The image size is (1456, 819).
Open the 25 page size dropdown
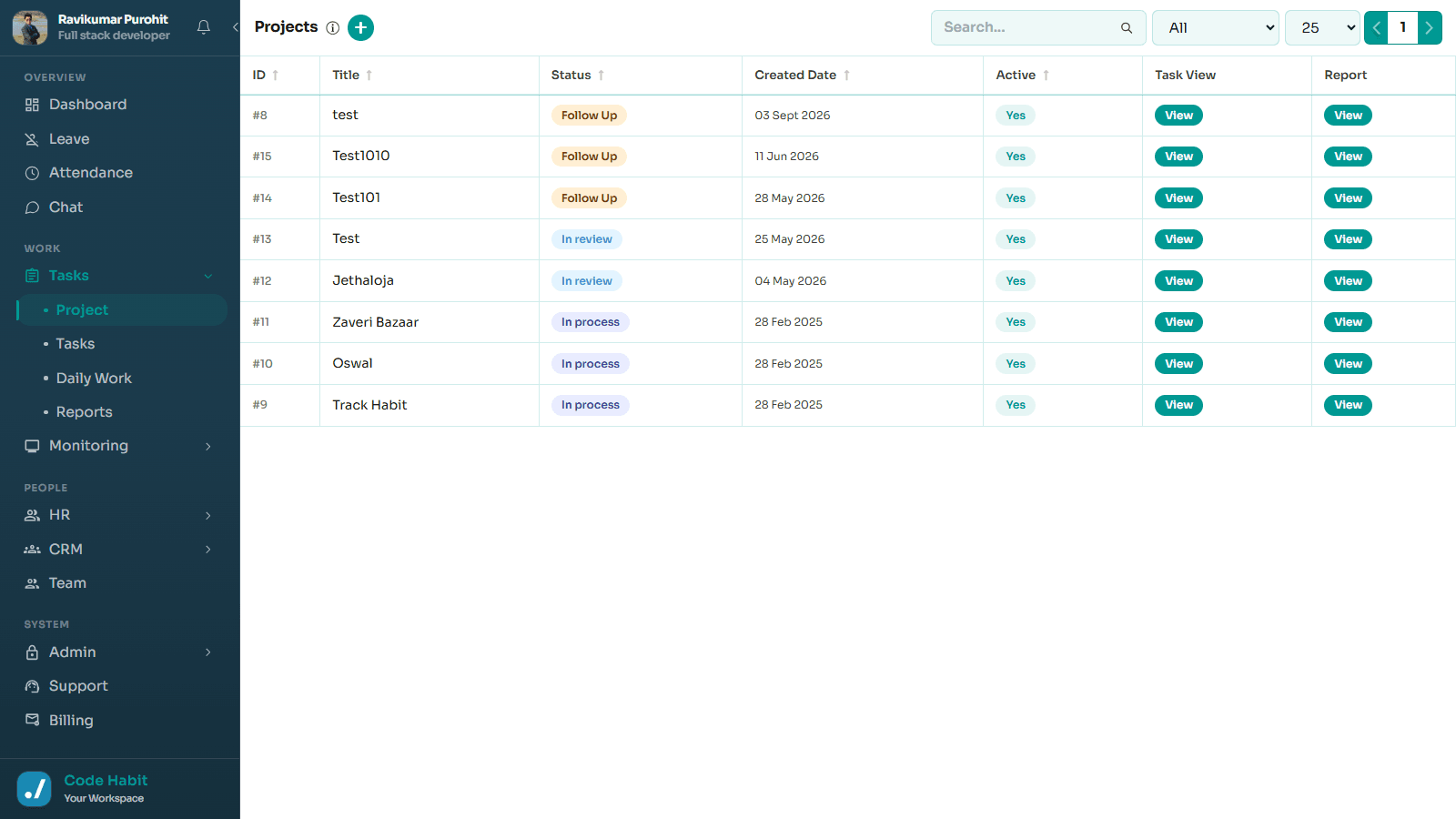click(1322, 28)
